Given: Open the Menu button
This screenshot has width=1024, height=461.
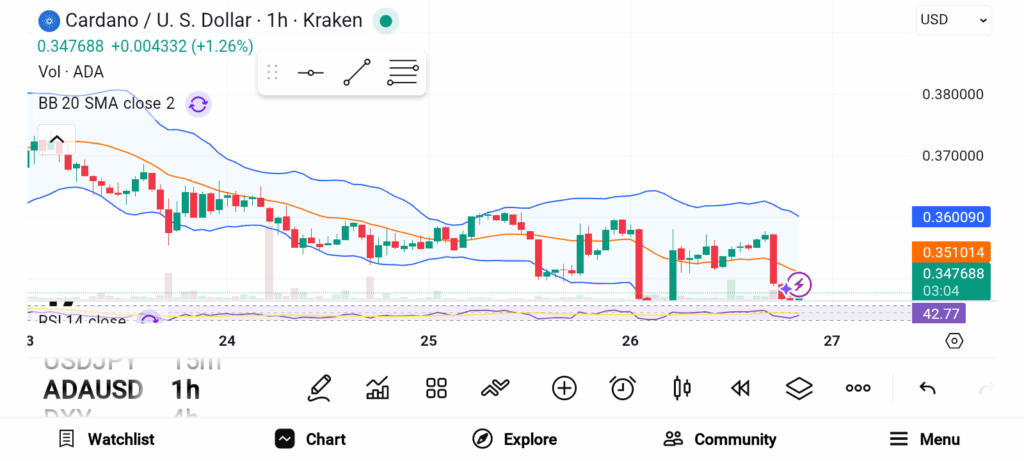Looking at the screenshot, I should coord(925,439).
